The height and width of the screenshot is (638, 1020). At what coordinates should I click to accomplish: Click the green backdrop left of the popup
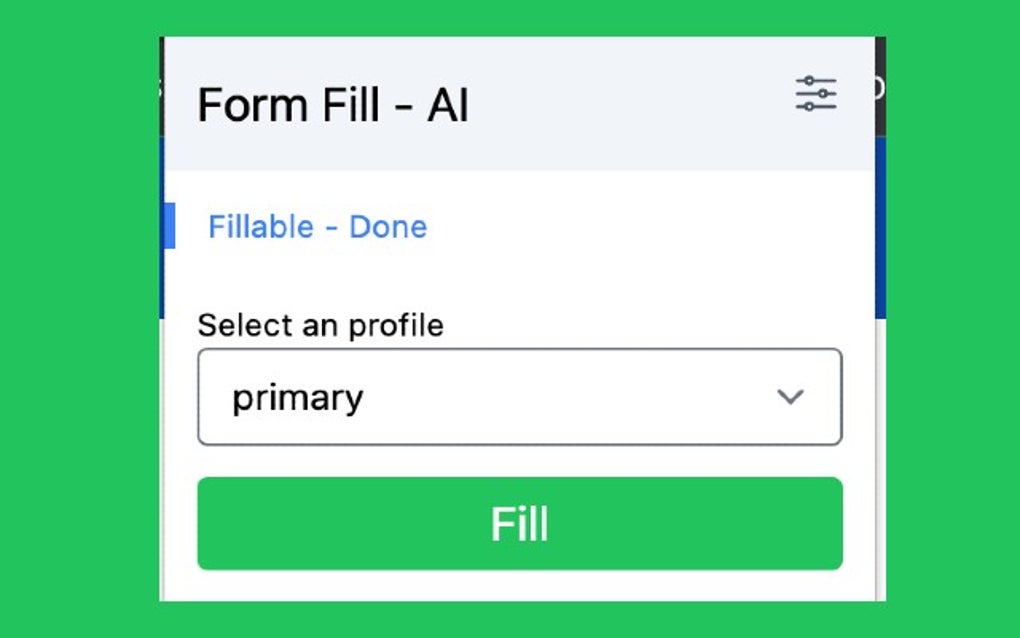click(80, 320)
